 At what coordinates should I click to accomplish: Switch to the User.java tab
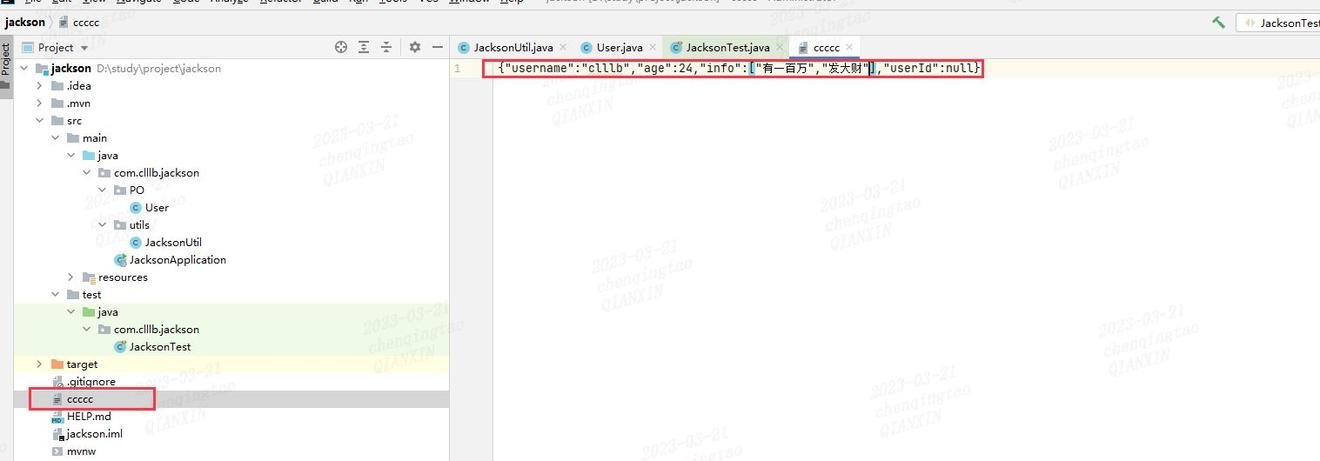click(x=618, y=47)
